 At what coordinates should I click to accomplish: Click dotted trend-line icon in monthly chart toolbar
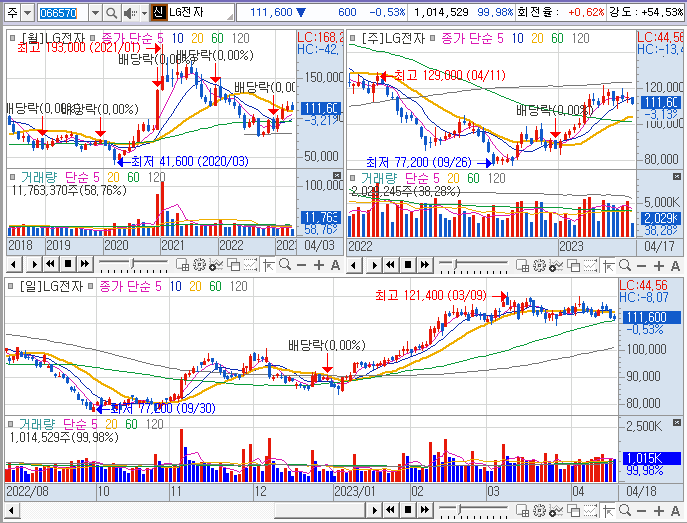click(x=251, y=265)
